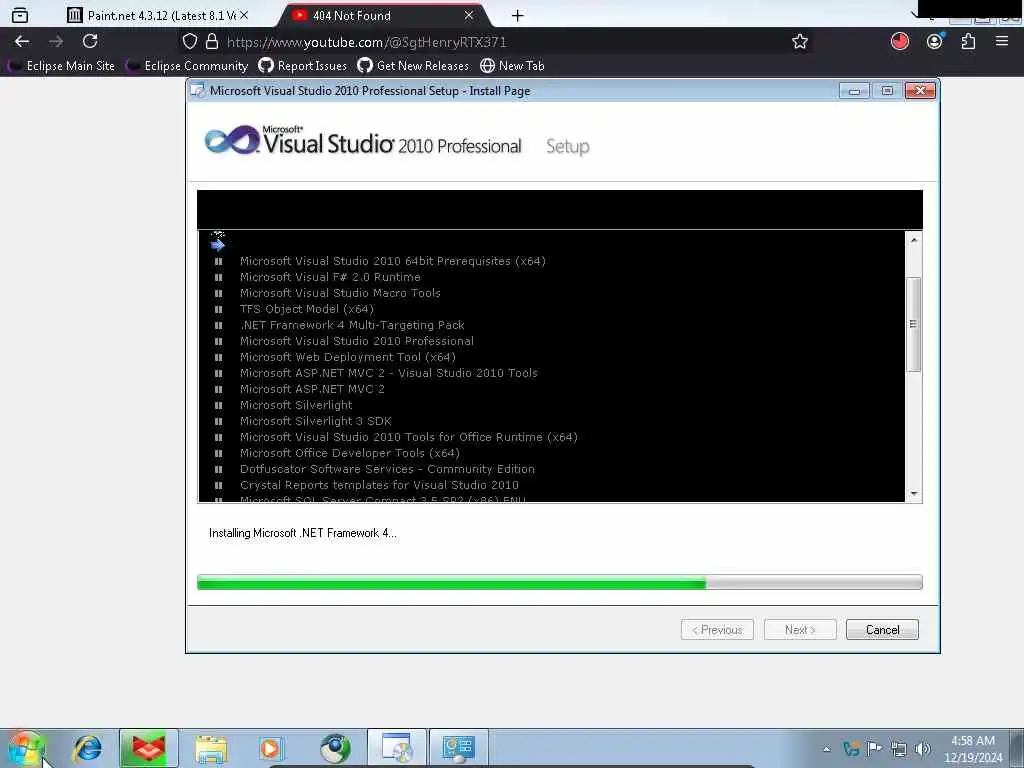1024x768 pixels.
Task: Open the Eclipse Main Site bookmark
Action: point(61,66)
